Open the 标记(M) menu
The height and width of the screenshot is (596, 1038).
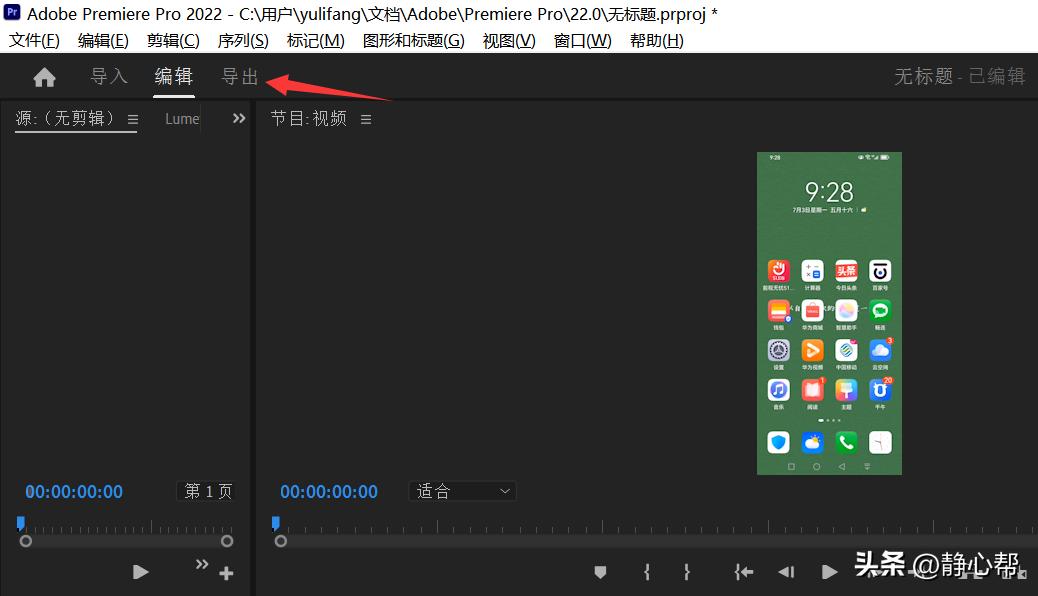[x=316, y=41]
